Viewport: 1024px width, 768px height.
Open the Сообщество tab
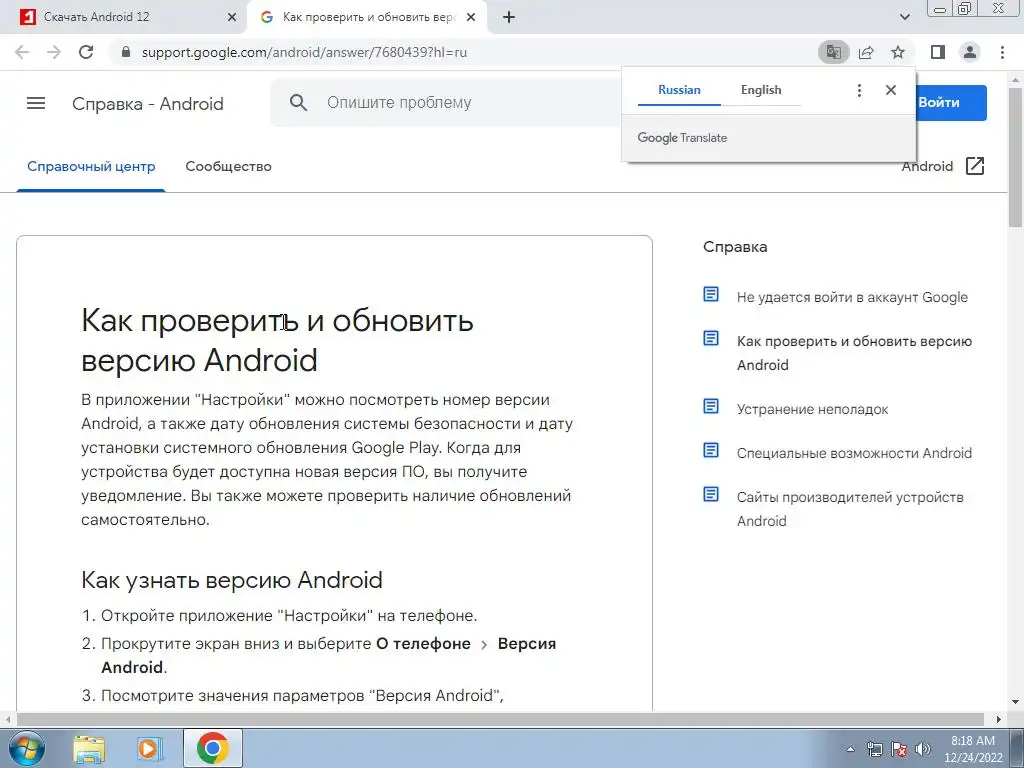pos(229,167)
